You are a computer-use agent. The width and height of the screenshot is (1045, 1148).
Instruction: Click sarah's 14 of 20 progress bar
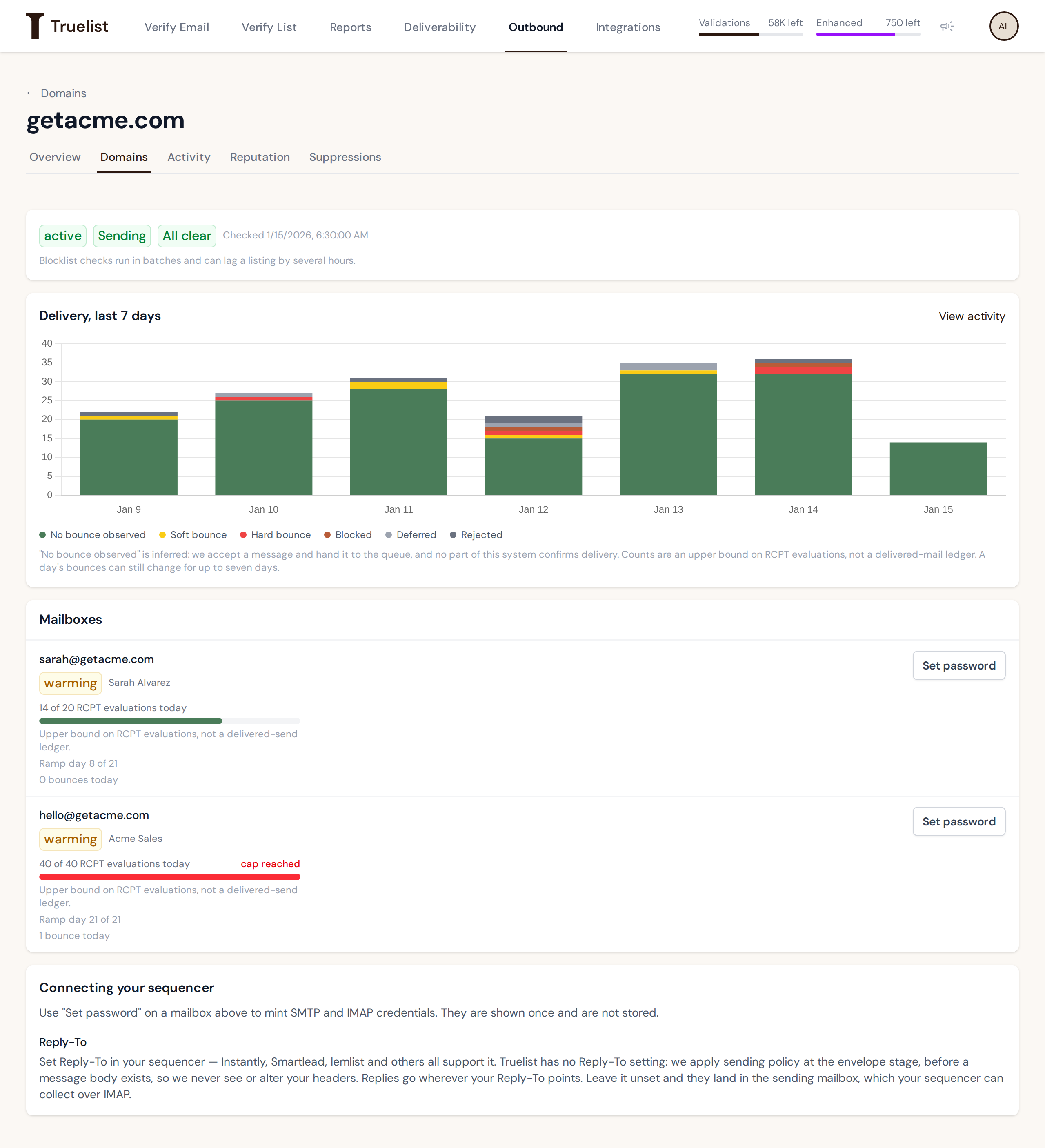[x=169, y=721]
